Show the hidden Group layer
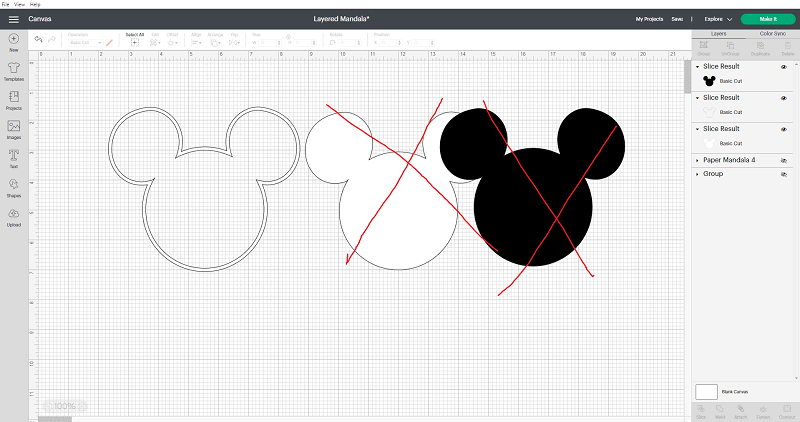Viewport: 800px width, 422px height. tap(784, 174)
